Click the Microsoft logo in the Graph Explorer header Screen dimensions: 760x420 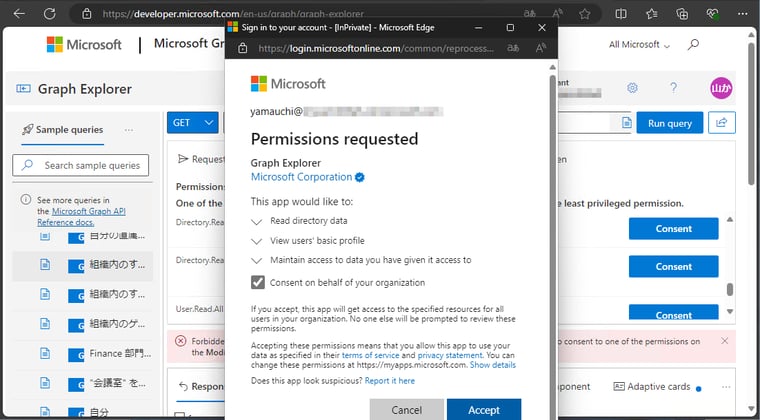coord(84,45)
